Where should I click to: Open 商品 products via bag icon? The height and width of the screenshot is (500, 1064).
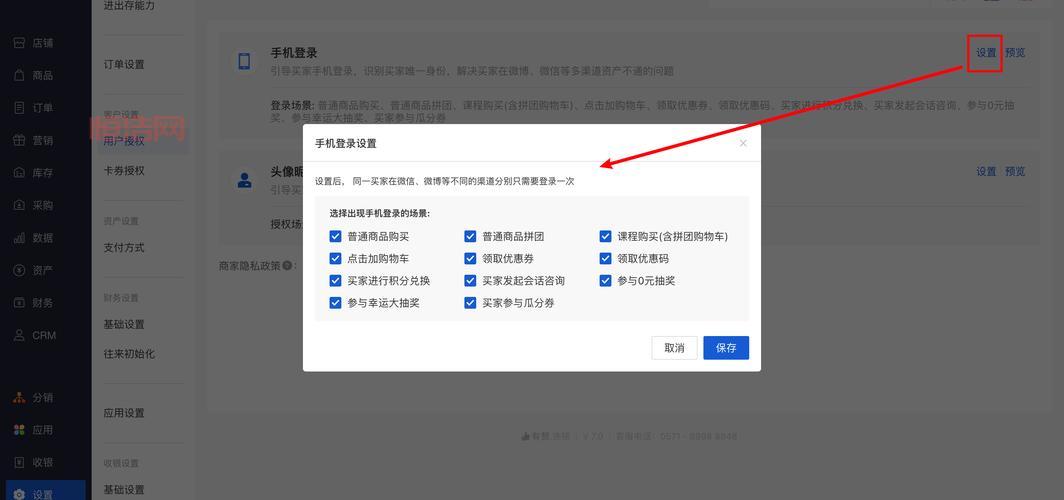19,76
